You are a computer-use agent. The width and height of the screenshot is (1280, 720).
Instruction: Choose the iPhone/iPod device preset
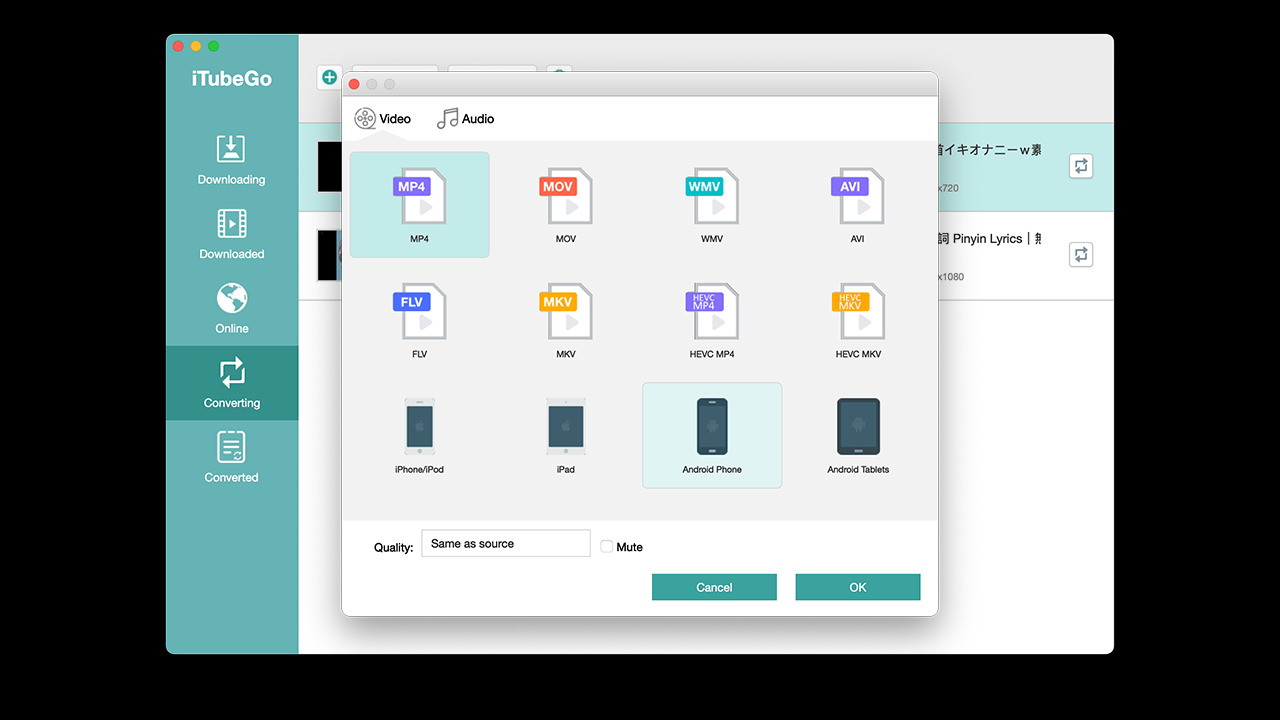[419, 428]
